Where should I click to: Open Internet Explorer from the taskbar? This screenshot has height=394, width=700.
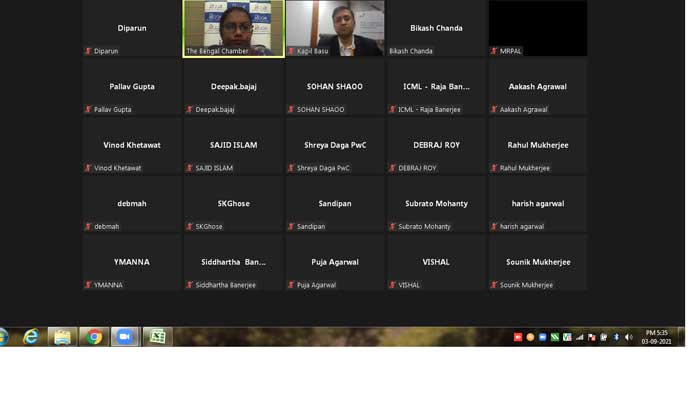pyautogui.click(x=31, y=336)
